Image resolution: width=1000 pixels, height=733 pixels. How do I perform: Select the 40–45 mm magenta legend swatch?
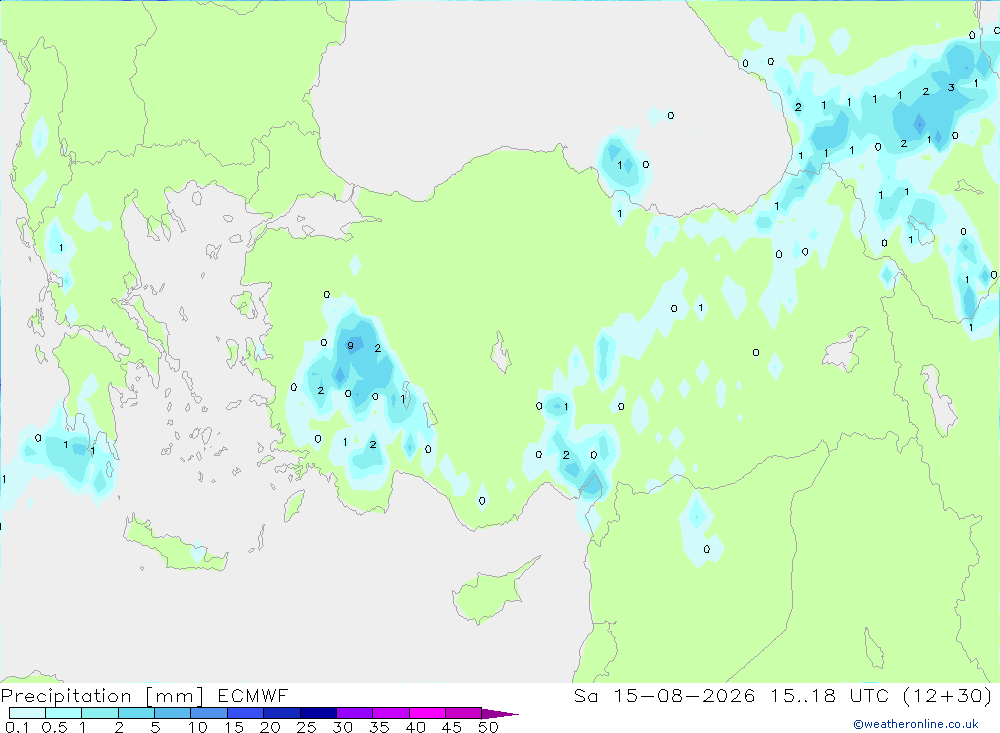pyautogui.click(x=427, y=713)
